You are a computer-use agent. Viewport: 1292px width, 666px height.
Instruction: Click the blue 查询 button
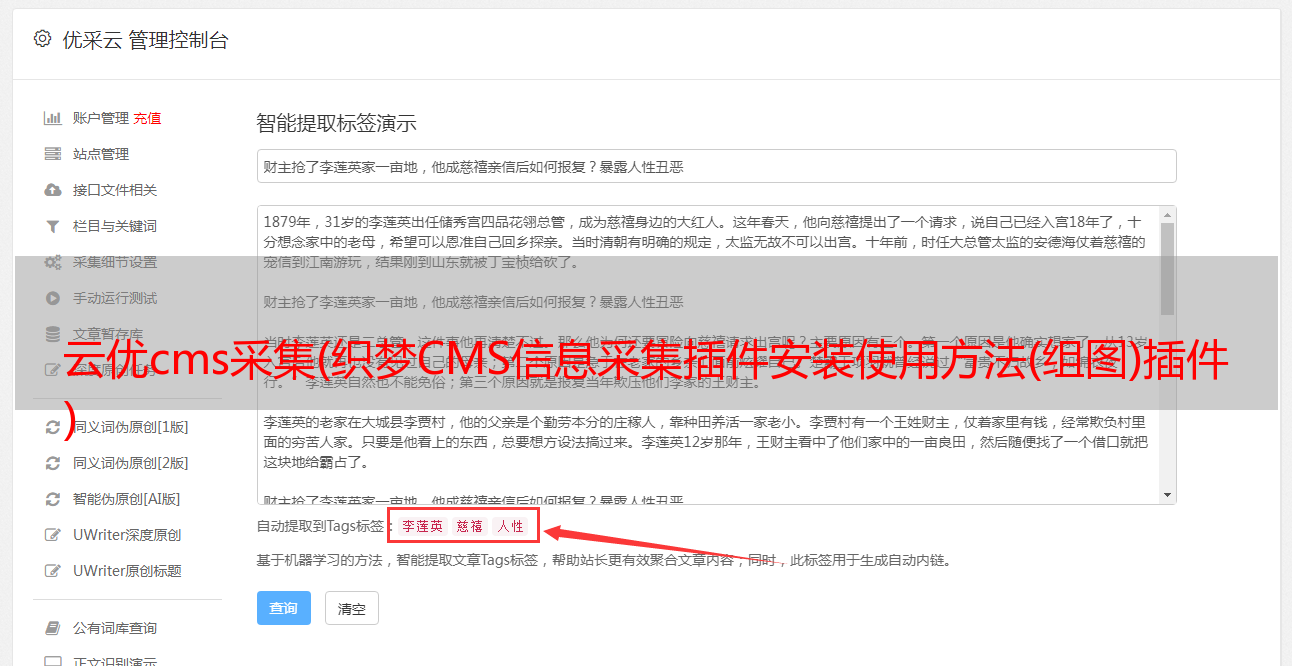click(284, 608)
